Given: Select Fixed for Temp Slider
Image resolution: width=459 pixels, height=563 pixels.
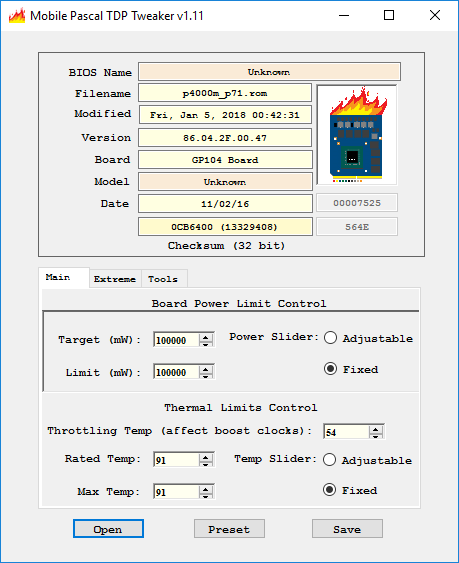Looking at the screenshot, I should tap(329, 490).
